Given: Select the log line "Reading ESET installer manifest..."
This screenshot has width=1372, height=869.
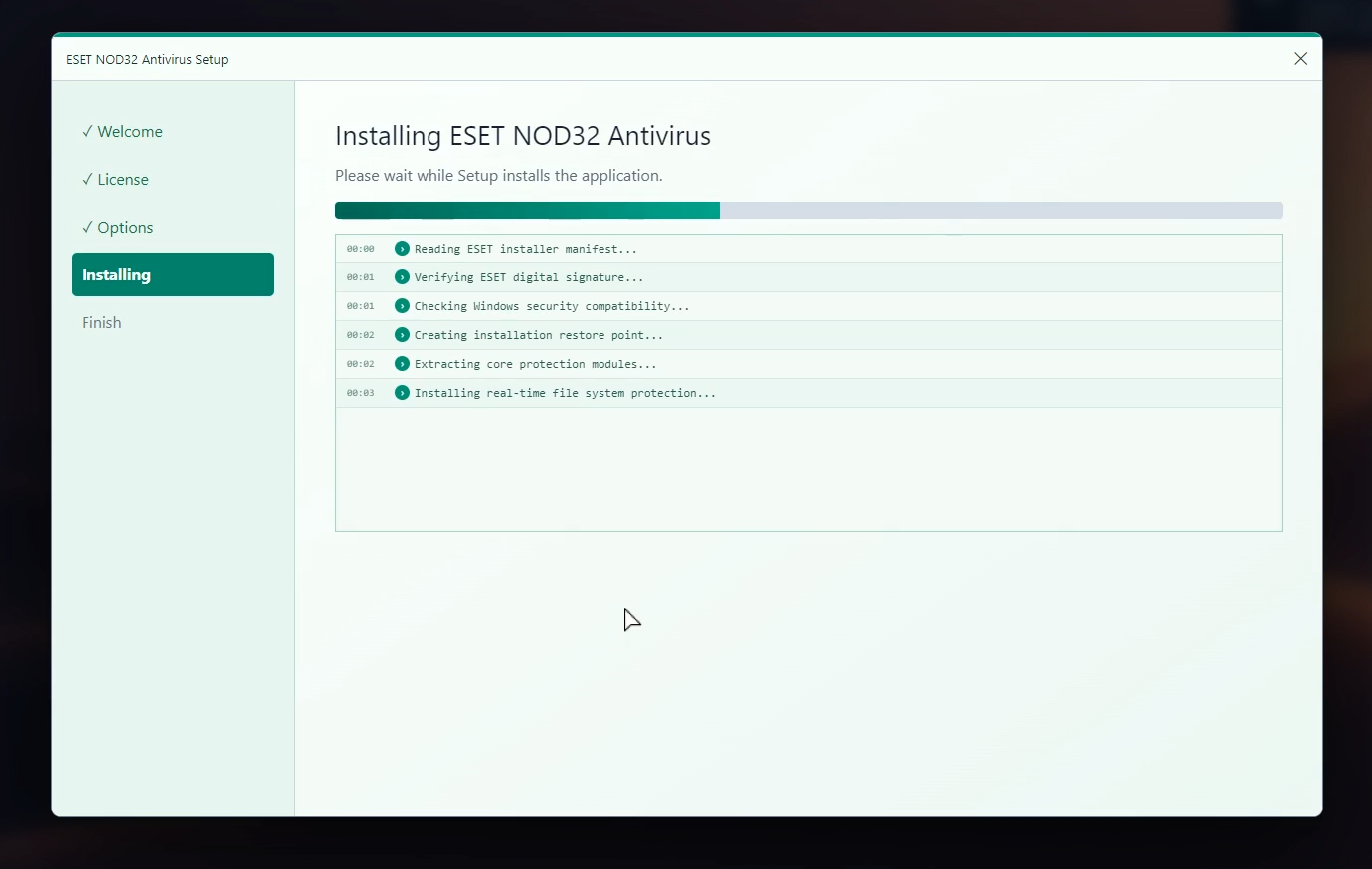Looking at the screenshot, I should point(808,249).
